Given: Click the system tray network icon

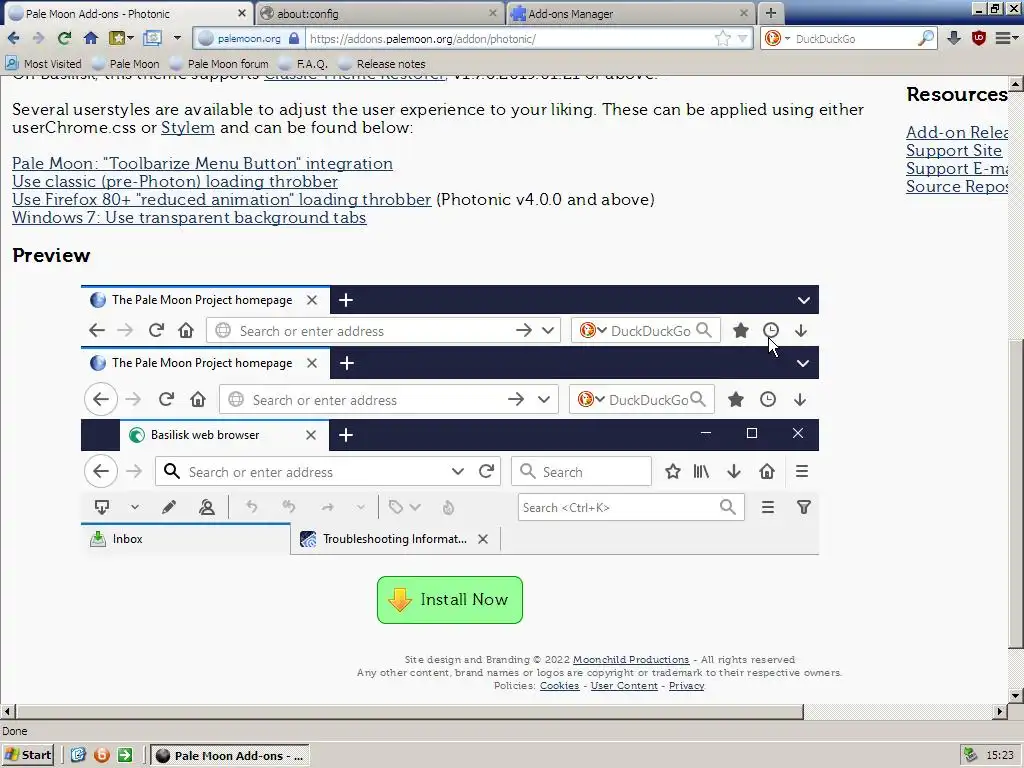Looking at the screenshot, I should 970,755.
